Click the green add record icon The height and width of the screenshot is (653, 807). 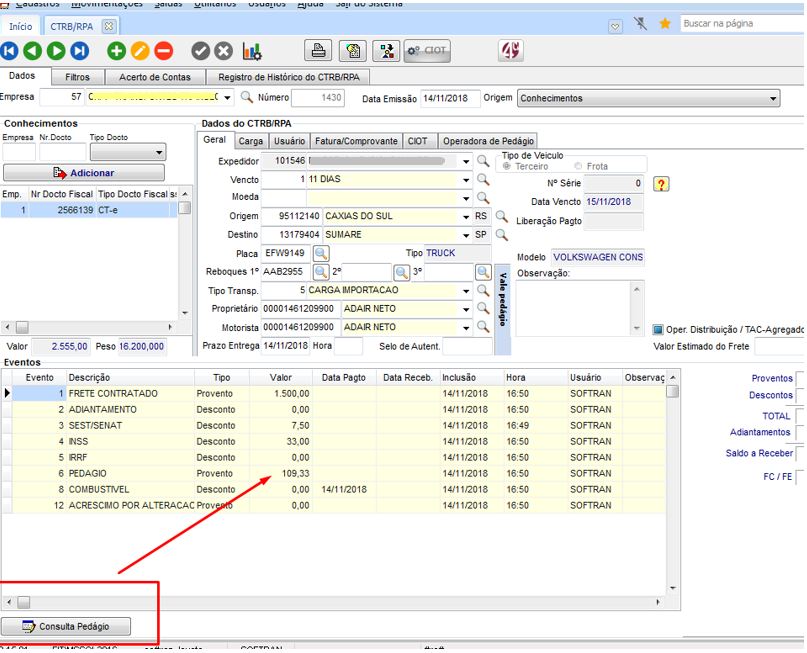(x=116, y=50)
